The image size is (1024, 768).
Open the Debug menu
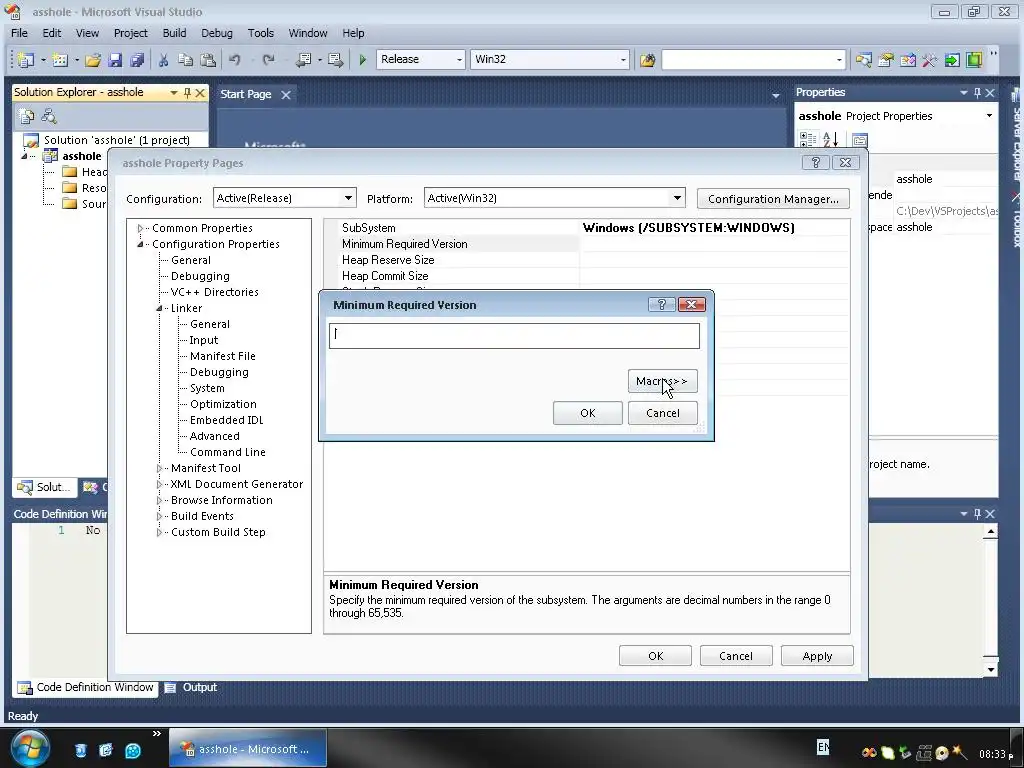click(217, 33)
